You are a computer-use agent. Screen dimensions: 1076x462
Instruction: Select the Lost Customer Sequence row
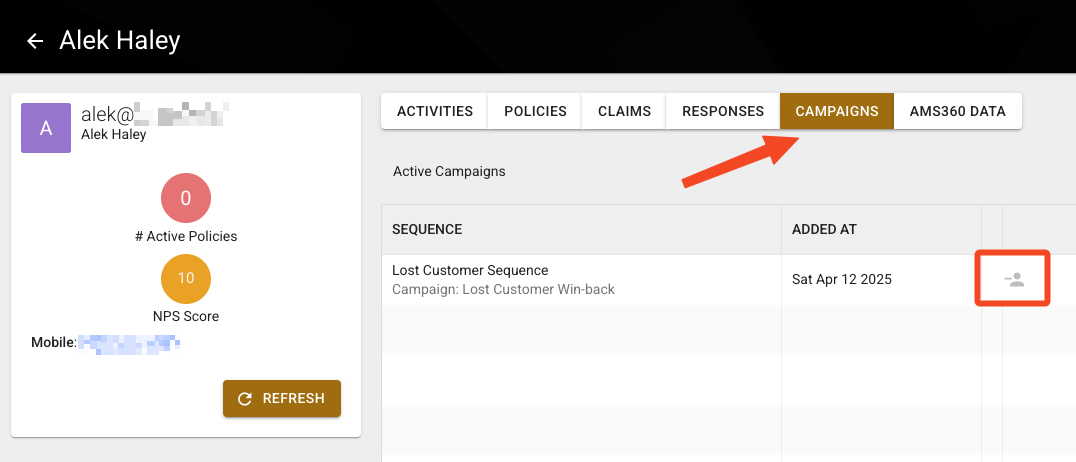tap(470, 270)
